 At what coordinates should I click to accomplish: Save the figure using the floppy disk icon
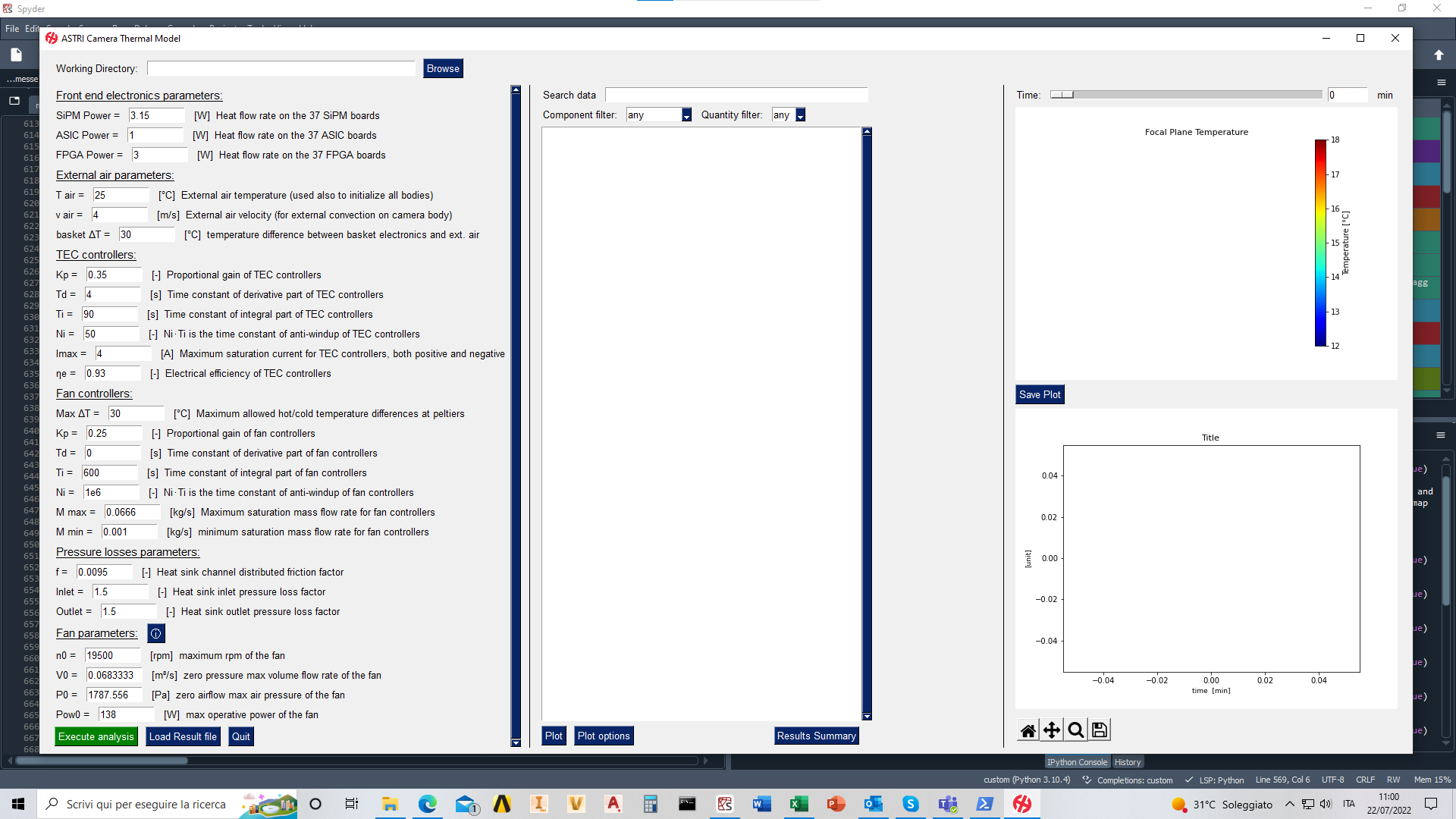point(1099,730)
